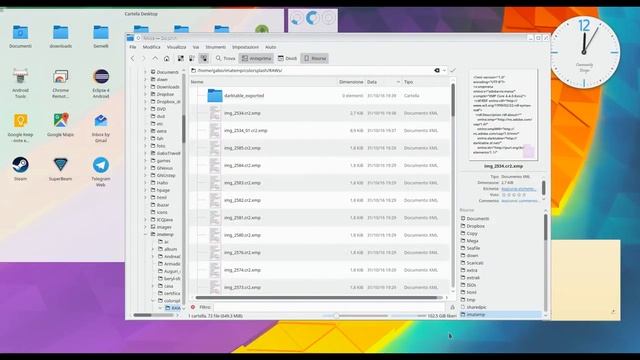640x360 pixels.
Task: Click the Commento add-comment link
Action: (519, 201)
